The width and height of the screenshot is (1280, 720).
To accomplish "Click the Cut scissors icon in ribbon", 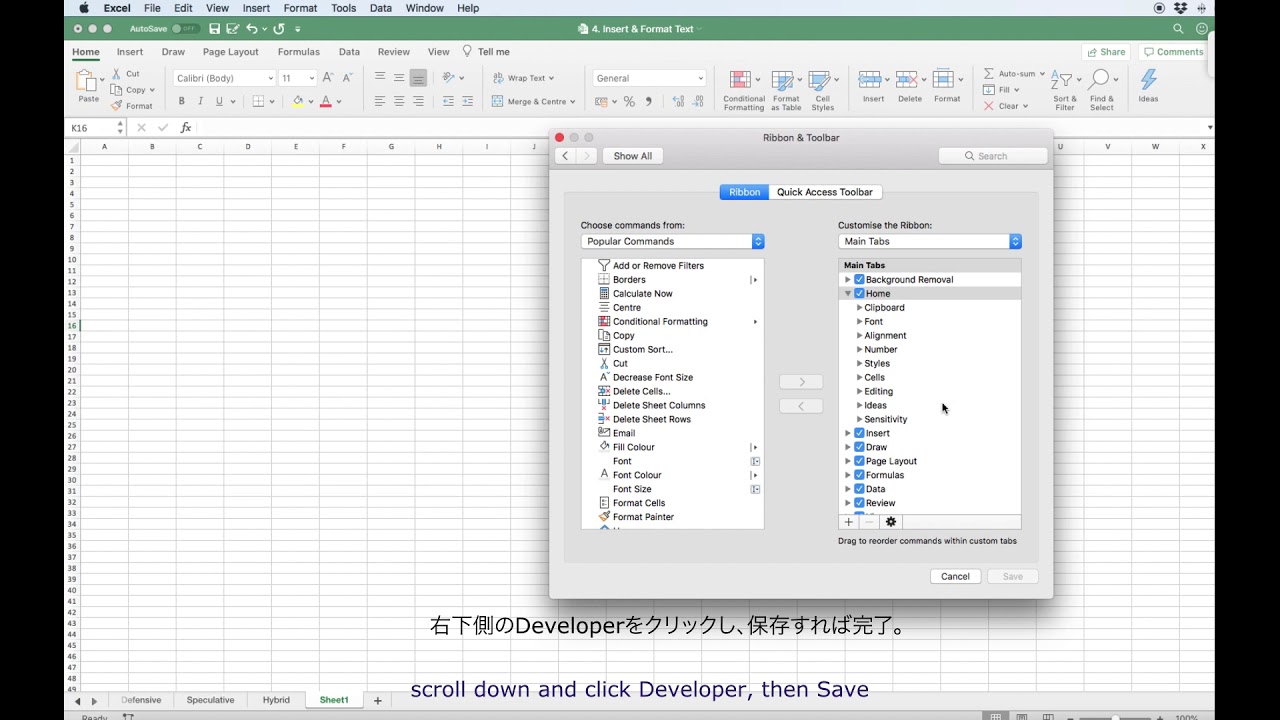I will [x=116, y=74].
